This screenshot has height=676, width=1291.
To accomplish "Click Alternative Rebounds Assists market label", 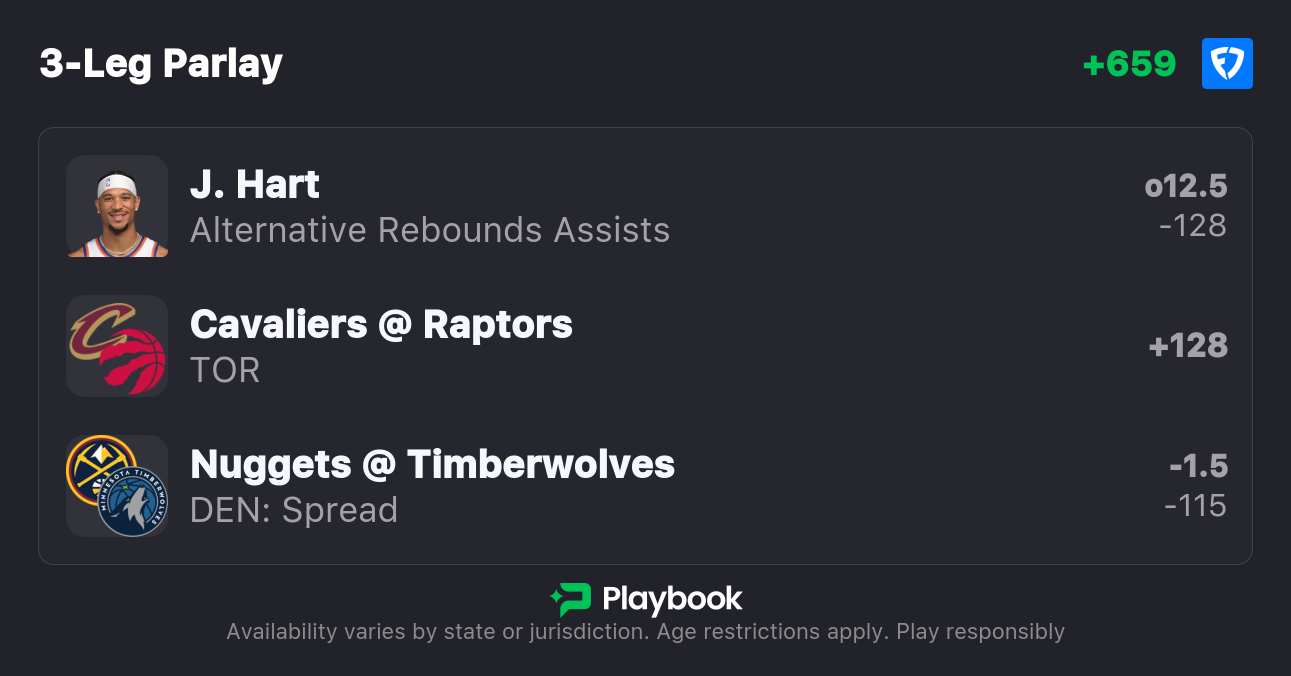I will coord(430,230).
